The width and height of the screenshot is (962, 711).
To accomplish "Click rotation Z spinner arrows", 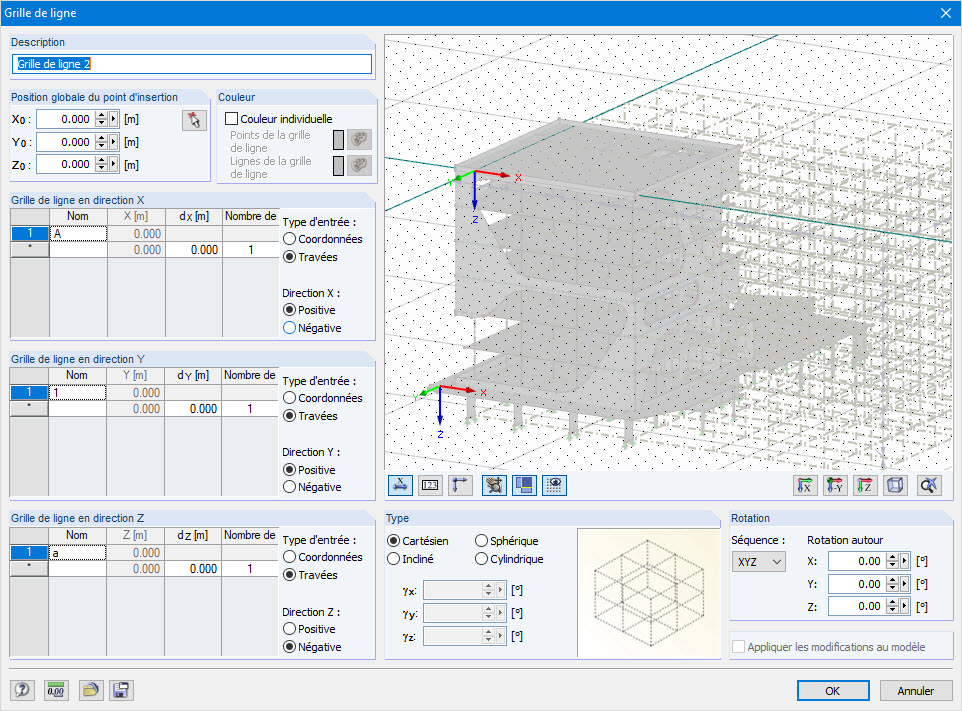I will click(x=893, y=606).
